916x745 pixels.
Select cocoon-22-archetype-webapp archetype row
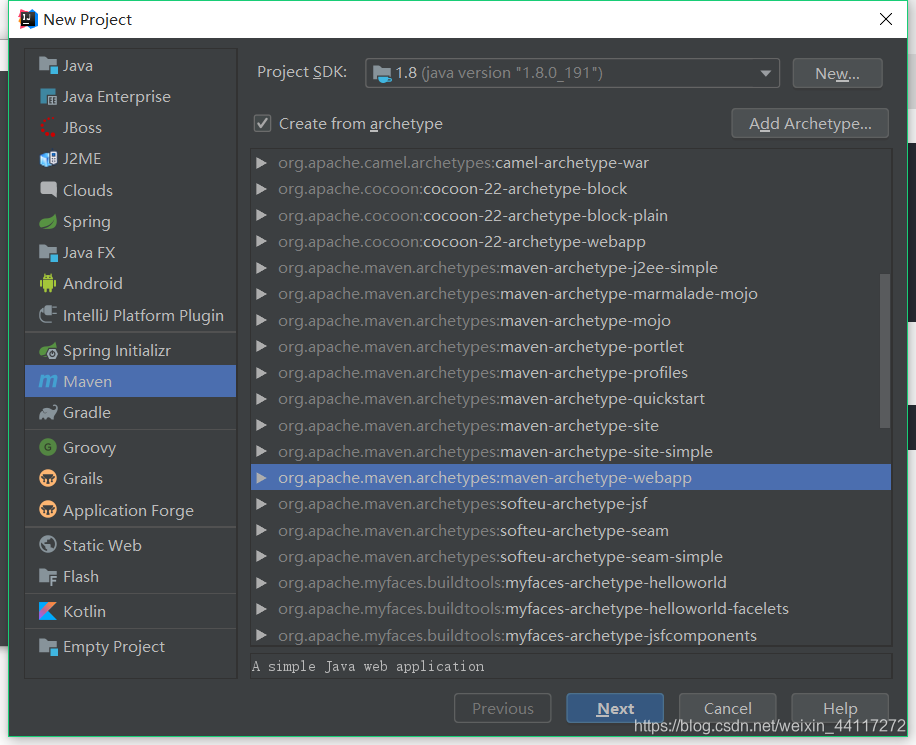click(x=571, y=242)
